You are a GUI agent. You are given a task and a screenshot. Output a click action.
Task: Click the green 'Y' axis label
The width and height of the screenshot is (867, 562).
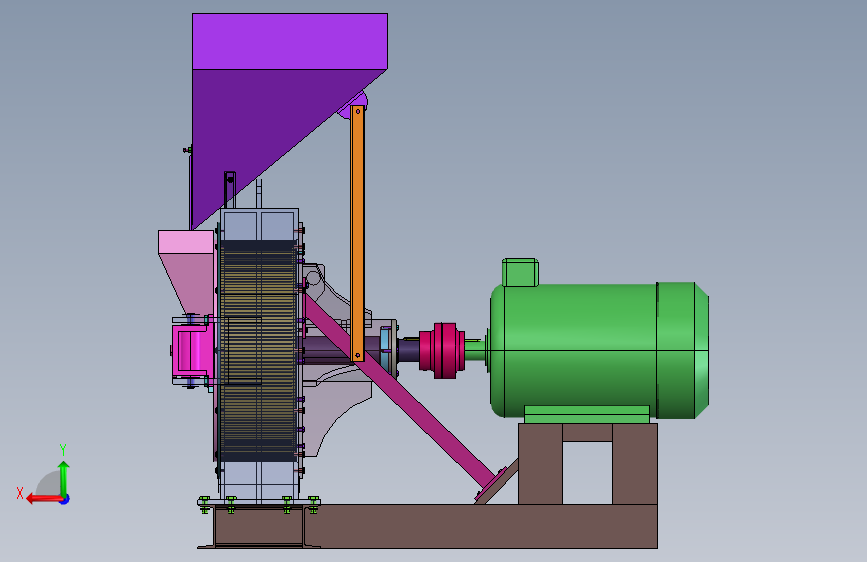coord(63,450)
